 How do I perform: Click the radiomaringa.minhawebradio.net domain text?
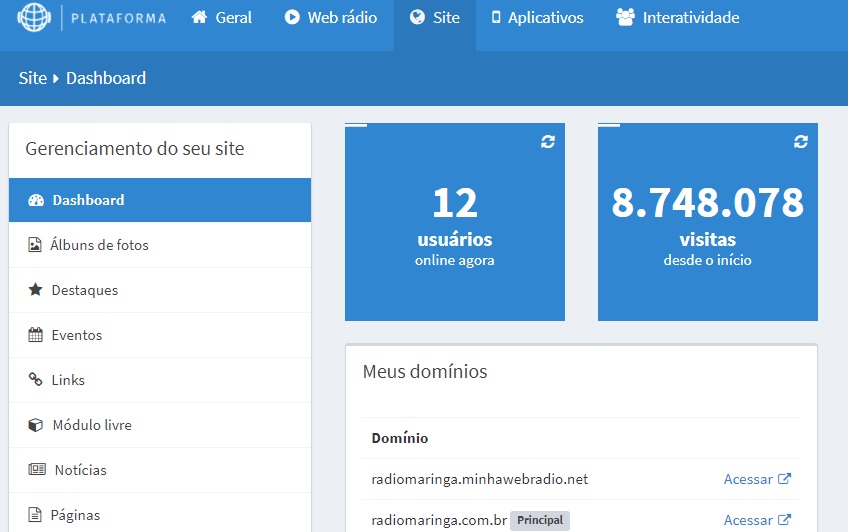(480, 479)
